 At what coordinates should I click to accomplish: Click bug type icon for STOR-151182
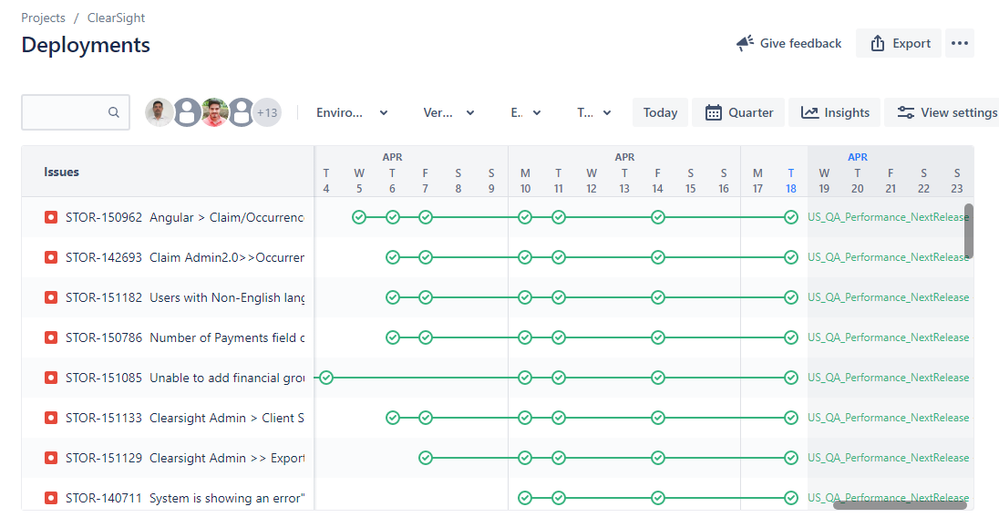[51, 298]
